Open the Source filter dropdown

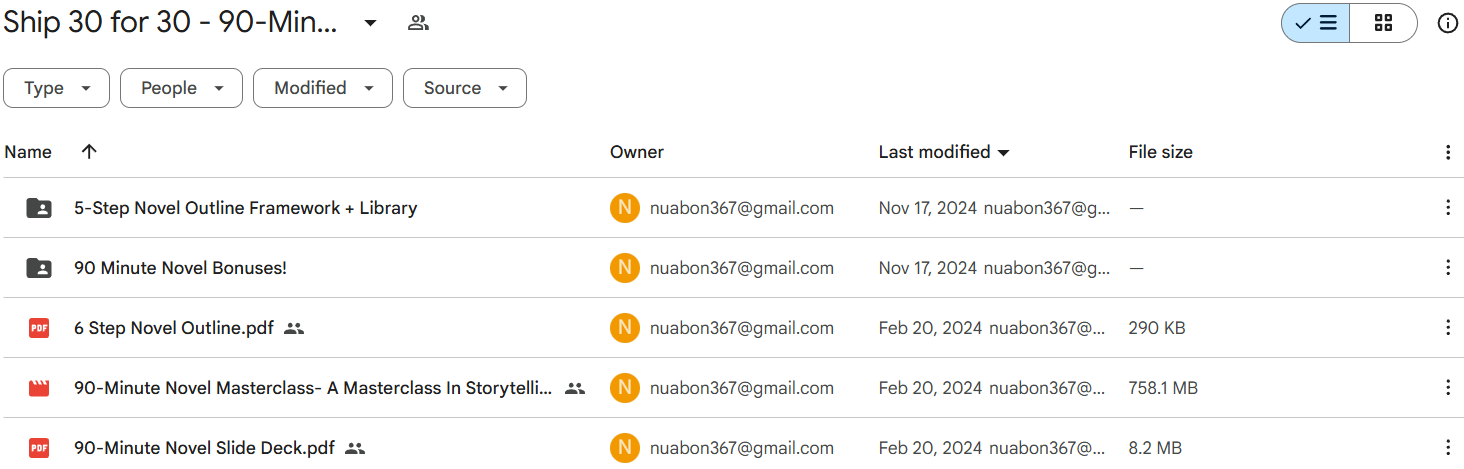pyautogui.click(x=465, y=88)
